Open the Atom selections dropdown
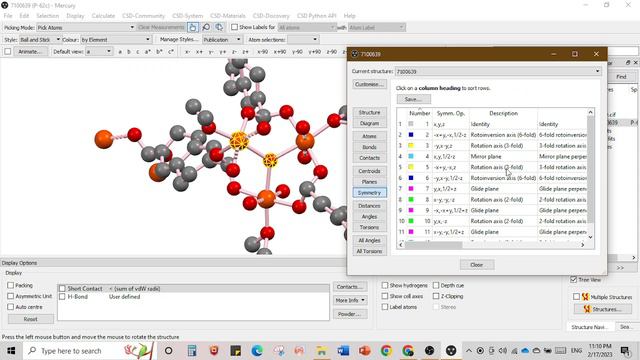This screenshot has width=640, height=360. pos(302,40)
